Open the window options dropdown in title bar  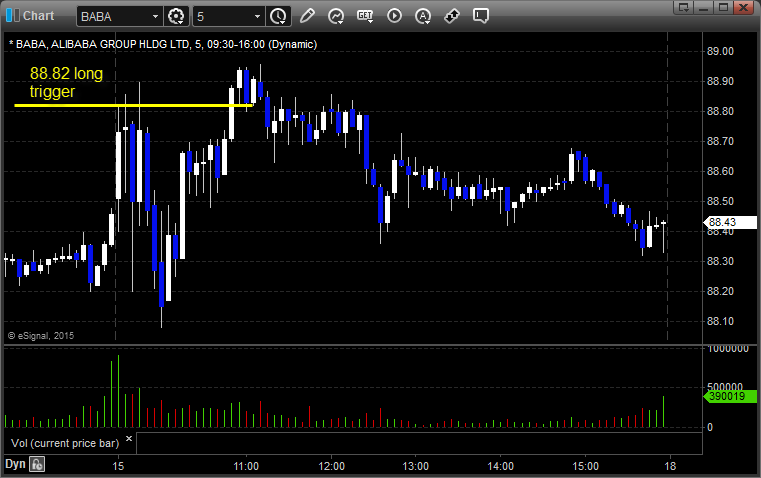pyautogui.click(x=684, y=7)
